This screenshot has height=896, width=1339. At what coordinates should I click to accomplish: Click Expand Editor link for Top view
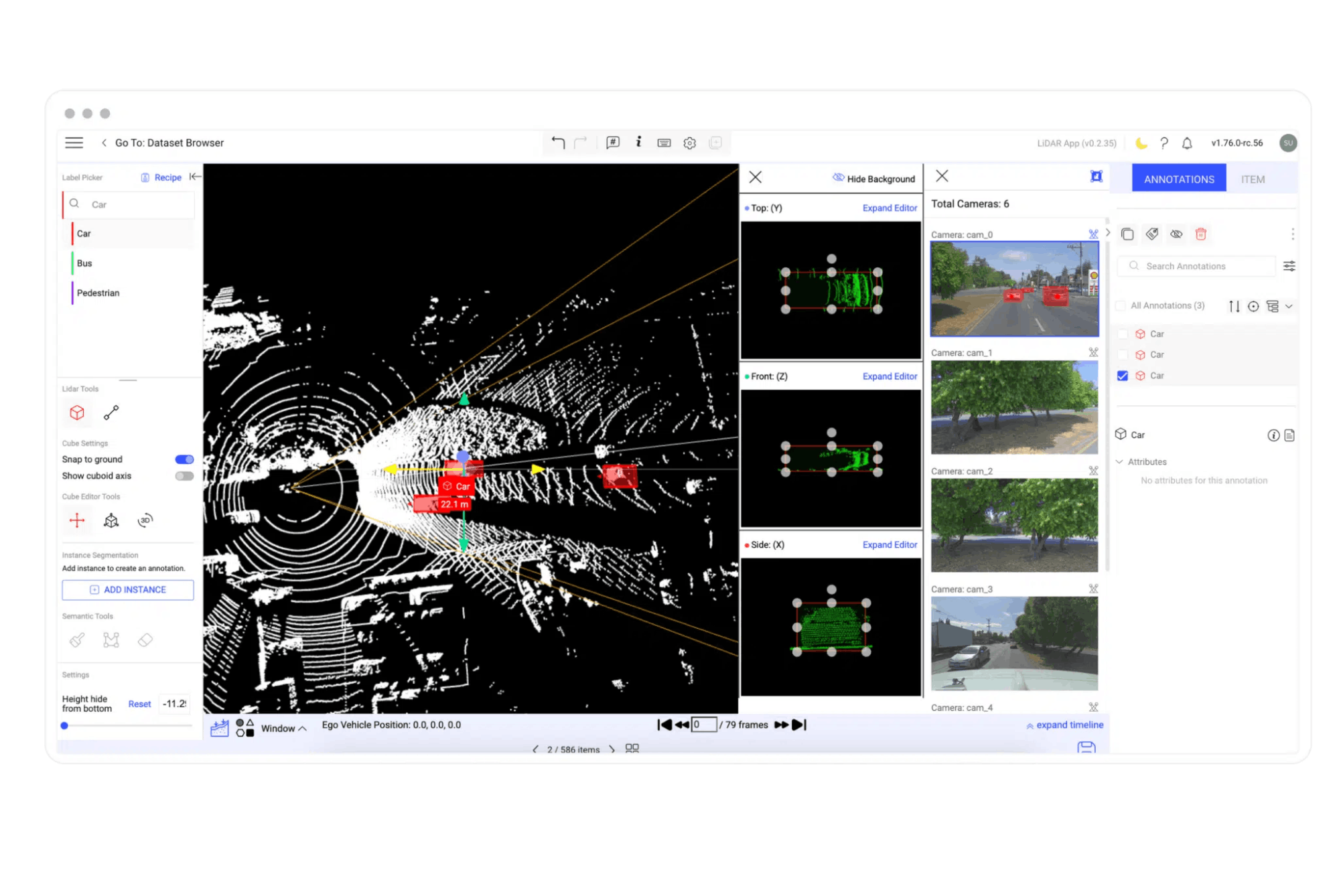pyautogui.click(x=890, y=208)
